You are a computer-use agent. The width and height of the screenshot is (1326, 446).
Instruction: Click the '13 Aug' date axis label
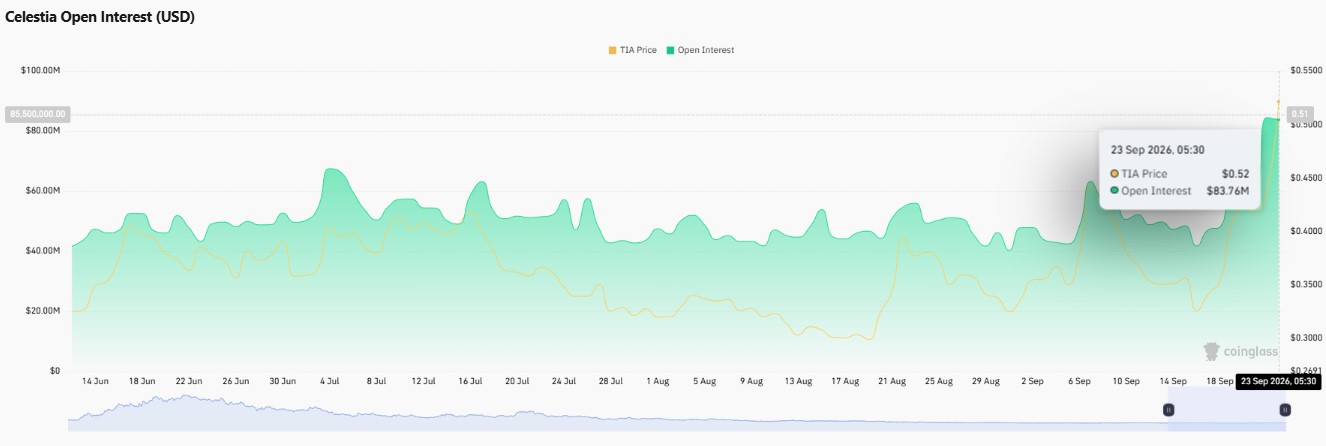tap(798, 381)
